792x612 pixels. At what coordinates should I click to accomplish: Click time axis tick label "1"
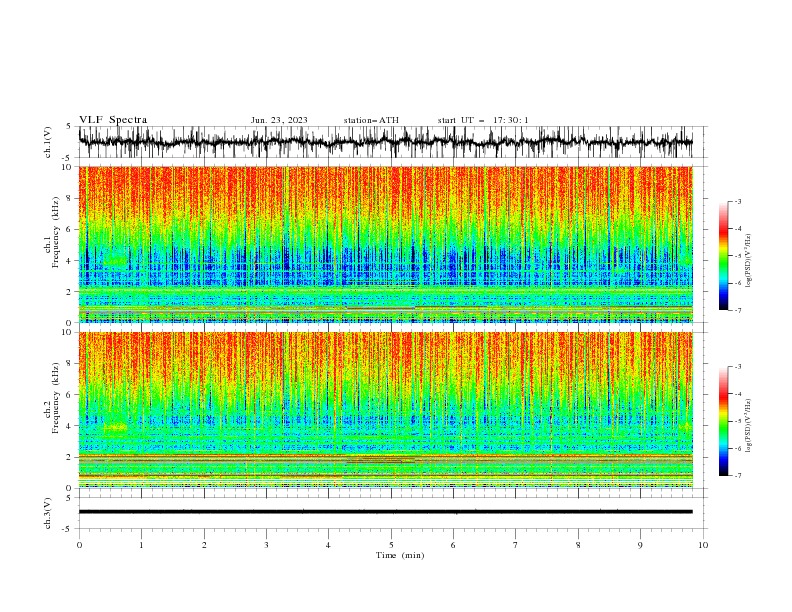(x=141, y=545)
